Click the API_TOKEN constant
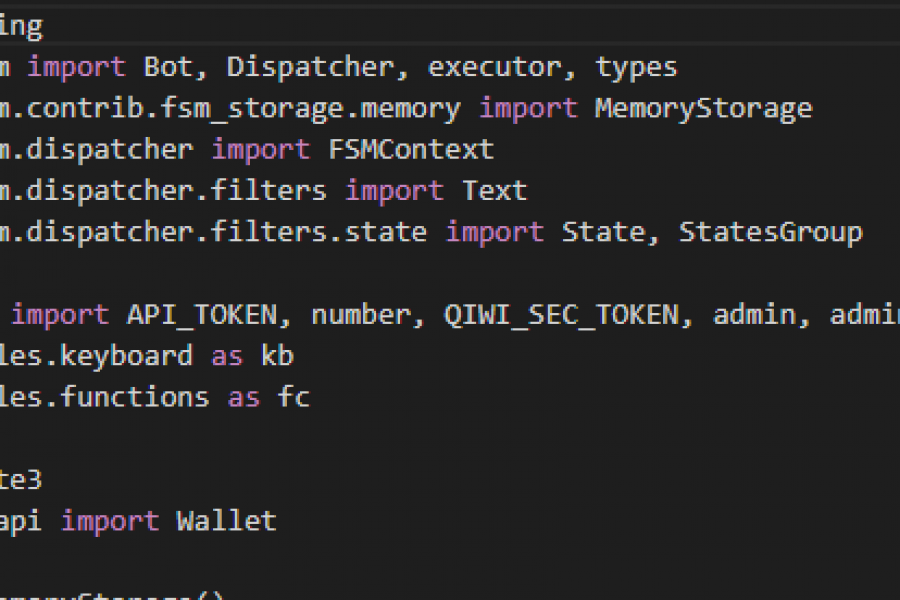The height and width of the screenshot is (600, 900). (x=201, y=315)
